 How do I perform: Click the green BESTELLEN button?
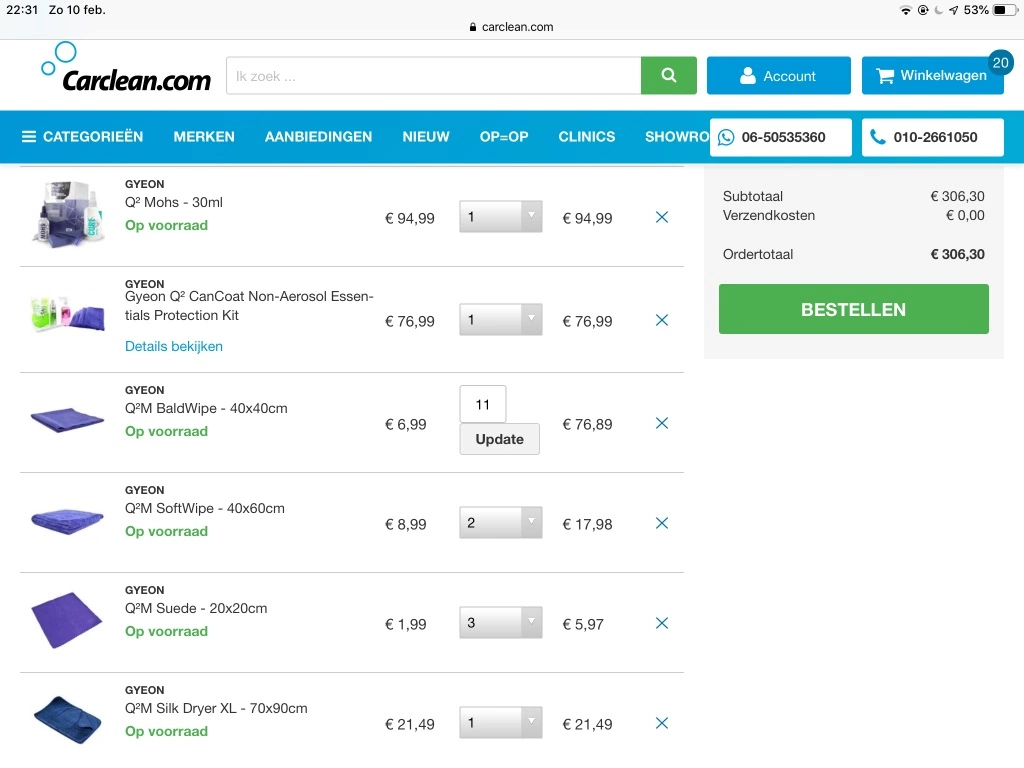coord(854,309)
